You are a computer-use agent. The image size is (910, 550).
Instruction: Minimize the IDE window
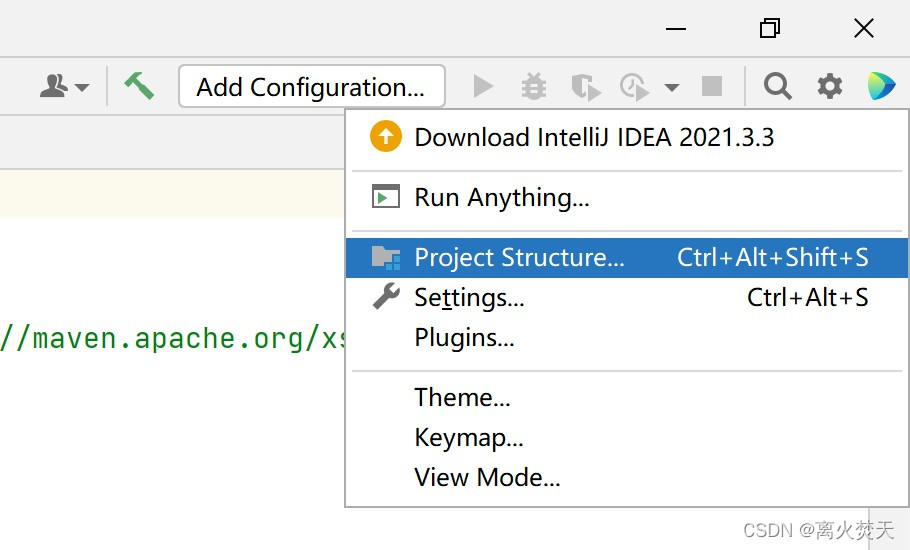click(x=676, y=28)
